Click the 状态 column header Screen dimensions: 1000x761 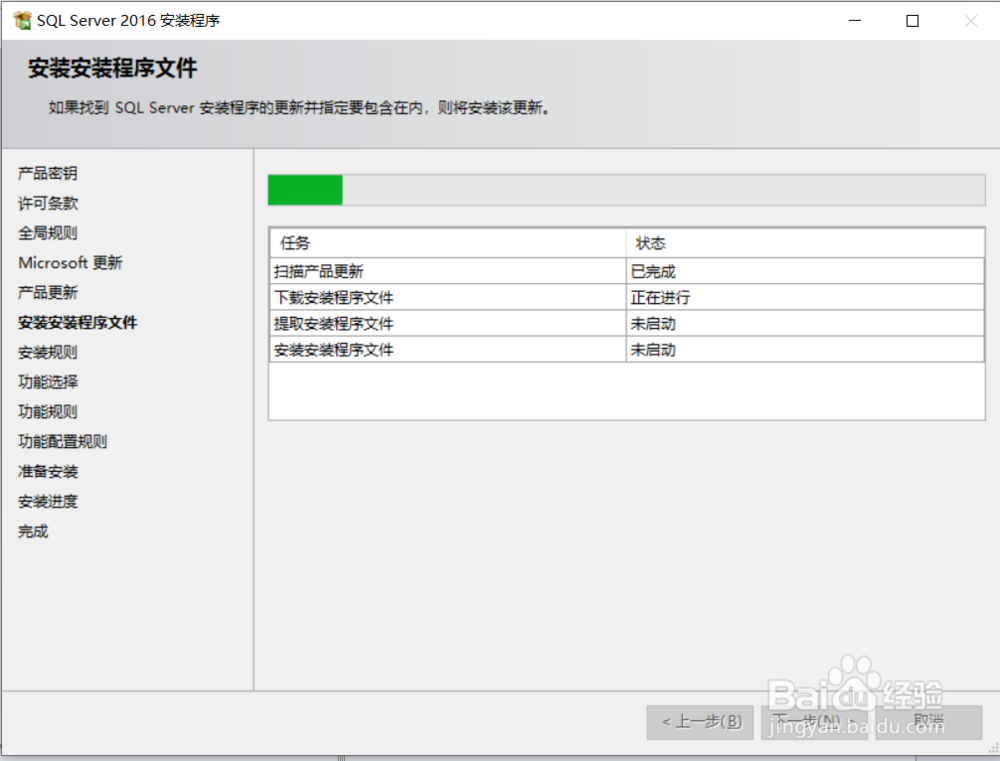[x=805, y=243]
